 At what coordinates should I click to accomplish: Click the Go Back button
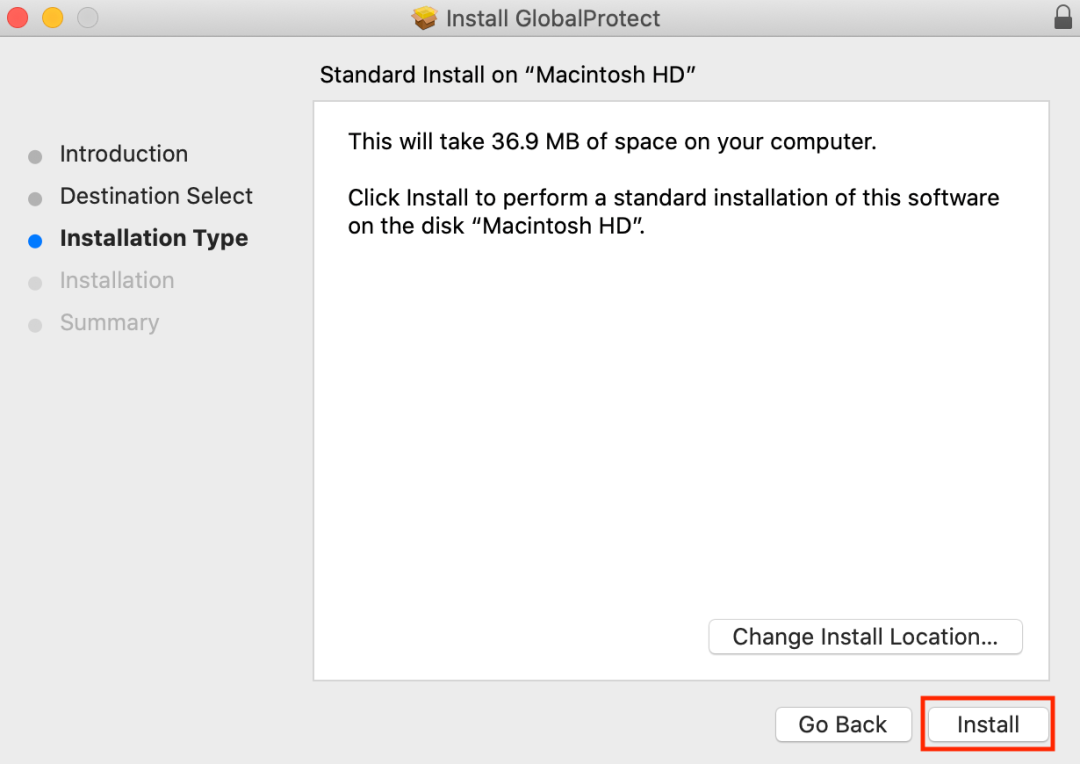843,724
